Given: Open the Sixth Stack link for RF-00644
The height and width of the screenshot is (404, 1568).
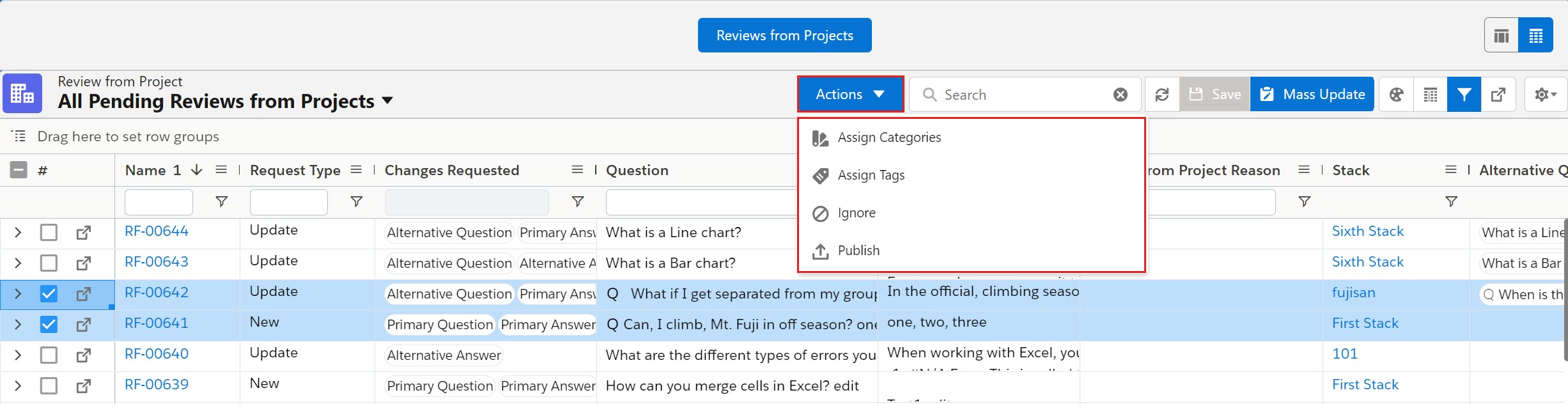Looking at the screenshot, I should (x=1368, y=231).
